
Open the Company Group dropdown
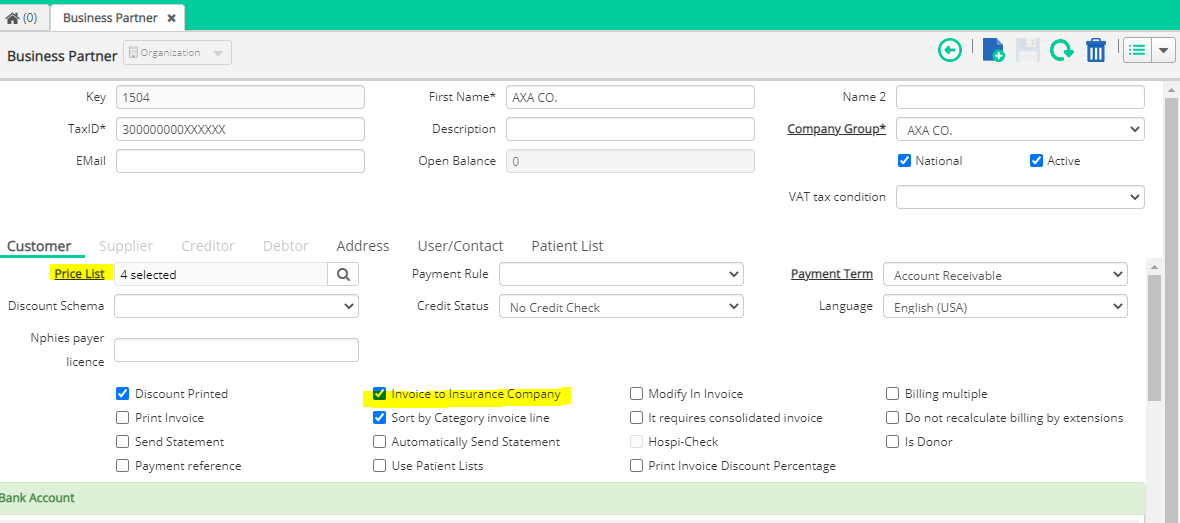click(1020, 129)
